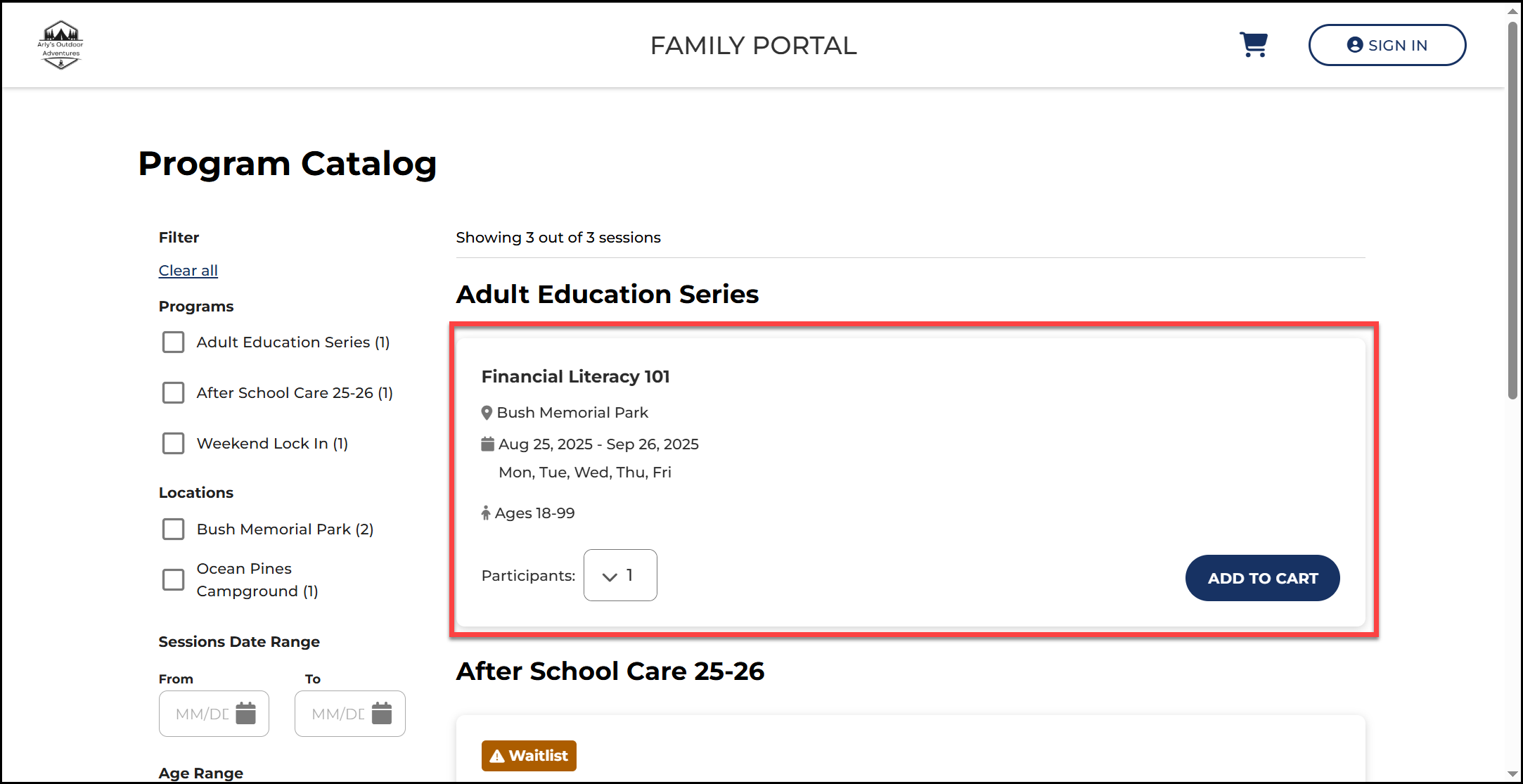
Task: Select the Bush Memorial Park location checkbox
Action: (173, 529)
